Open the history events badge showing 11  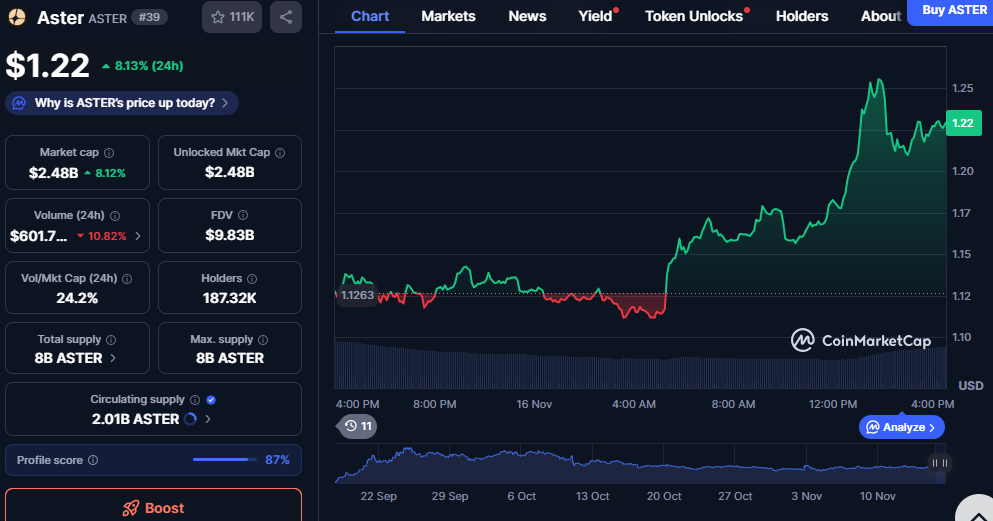(357, 426)
